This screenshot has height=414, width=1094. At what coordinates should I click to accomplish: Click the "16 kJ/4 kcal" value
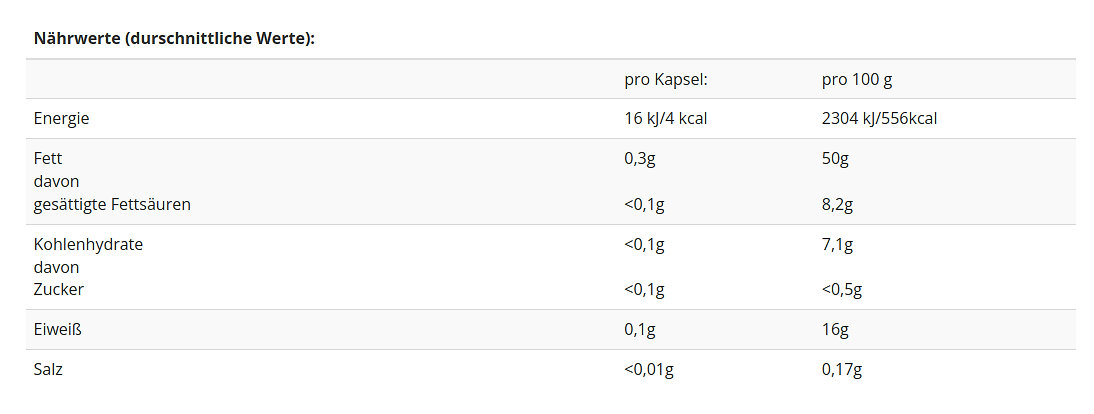click(x=666, y=118)
